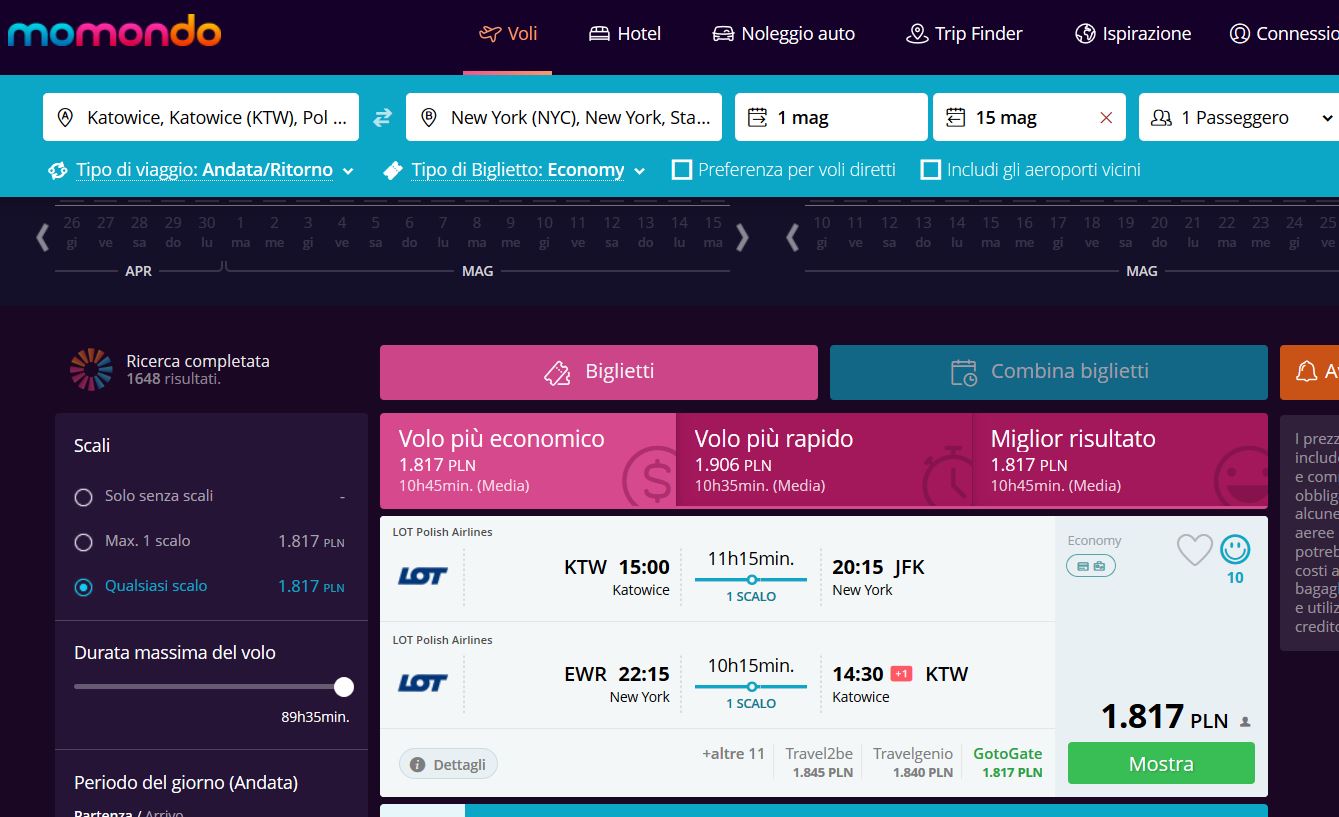This screenshot has width=1339, height=817.
Task: Check Preferenza per voli diretti
Action: click(682, 170)
